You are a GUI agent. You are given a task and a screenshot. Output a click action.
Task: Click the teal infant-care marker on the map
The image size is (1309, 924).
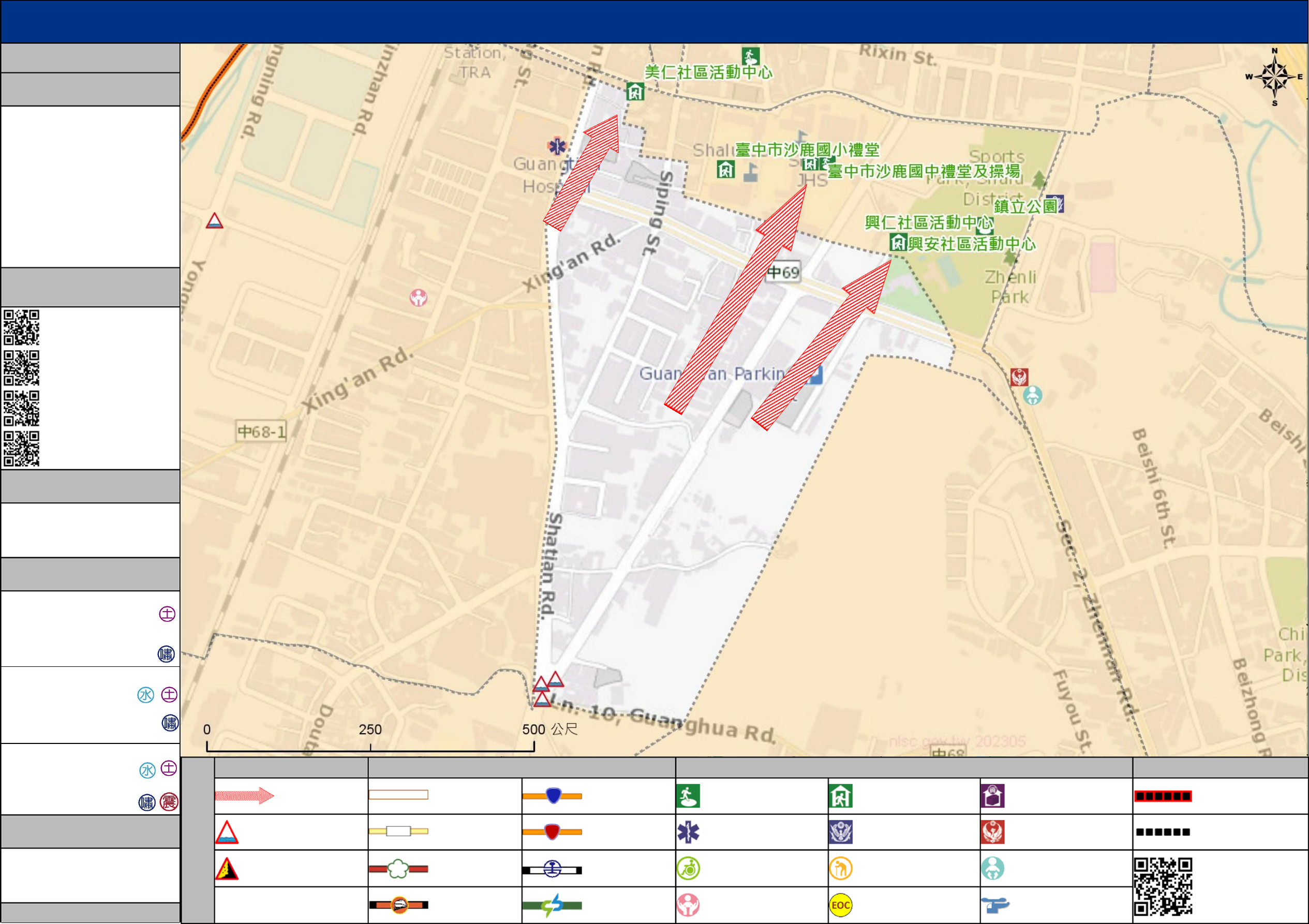pos(1033,395)
